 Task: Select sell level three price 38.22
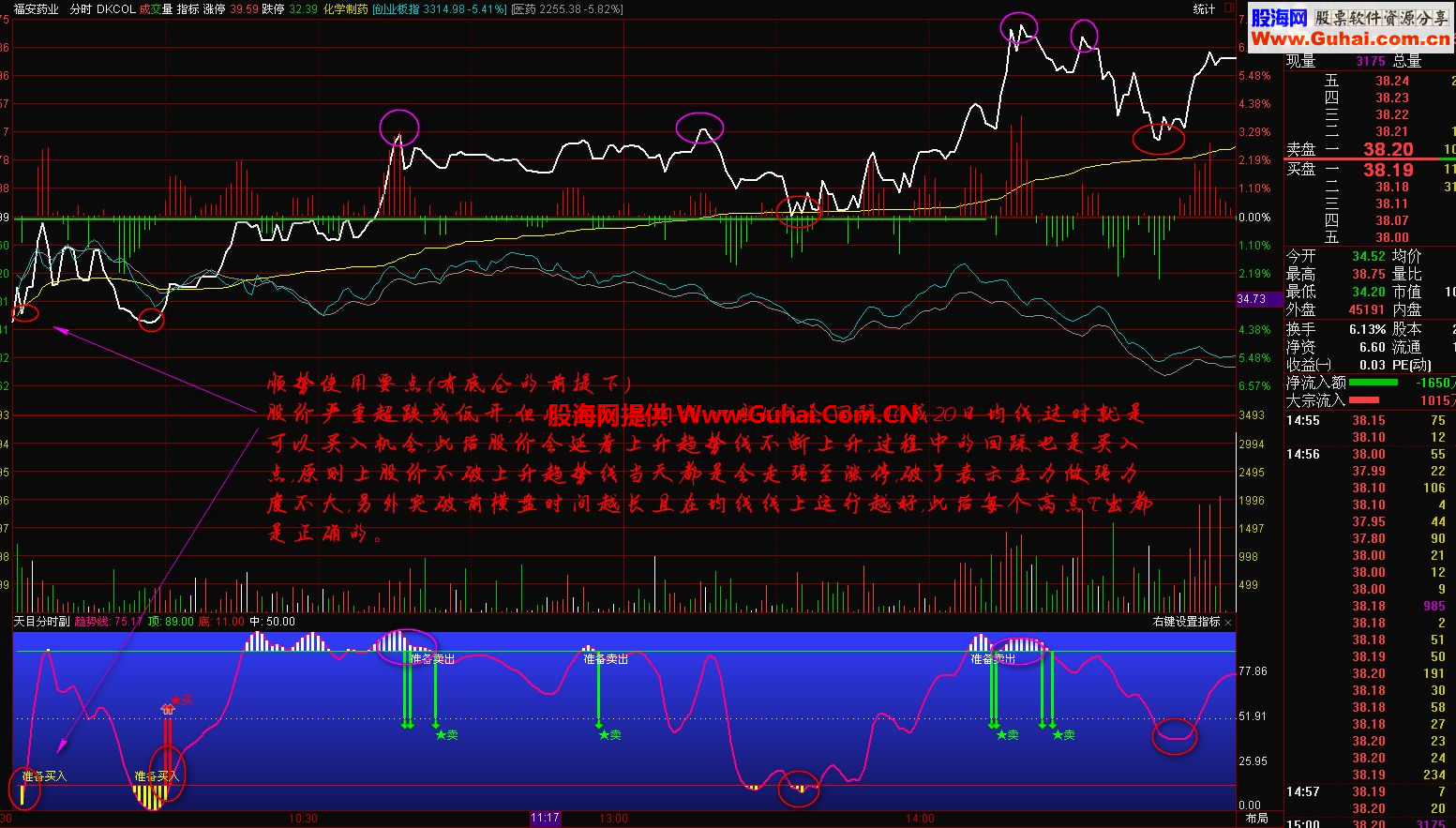pyautogui.click(x=1392, y=115)
